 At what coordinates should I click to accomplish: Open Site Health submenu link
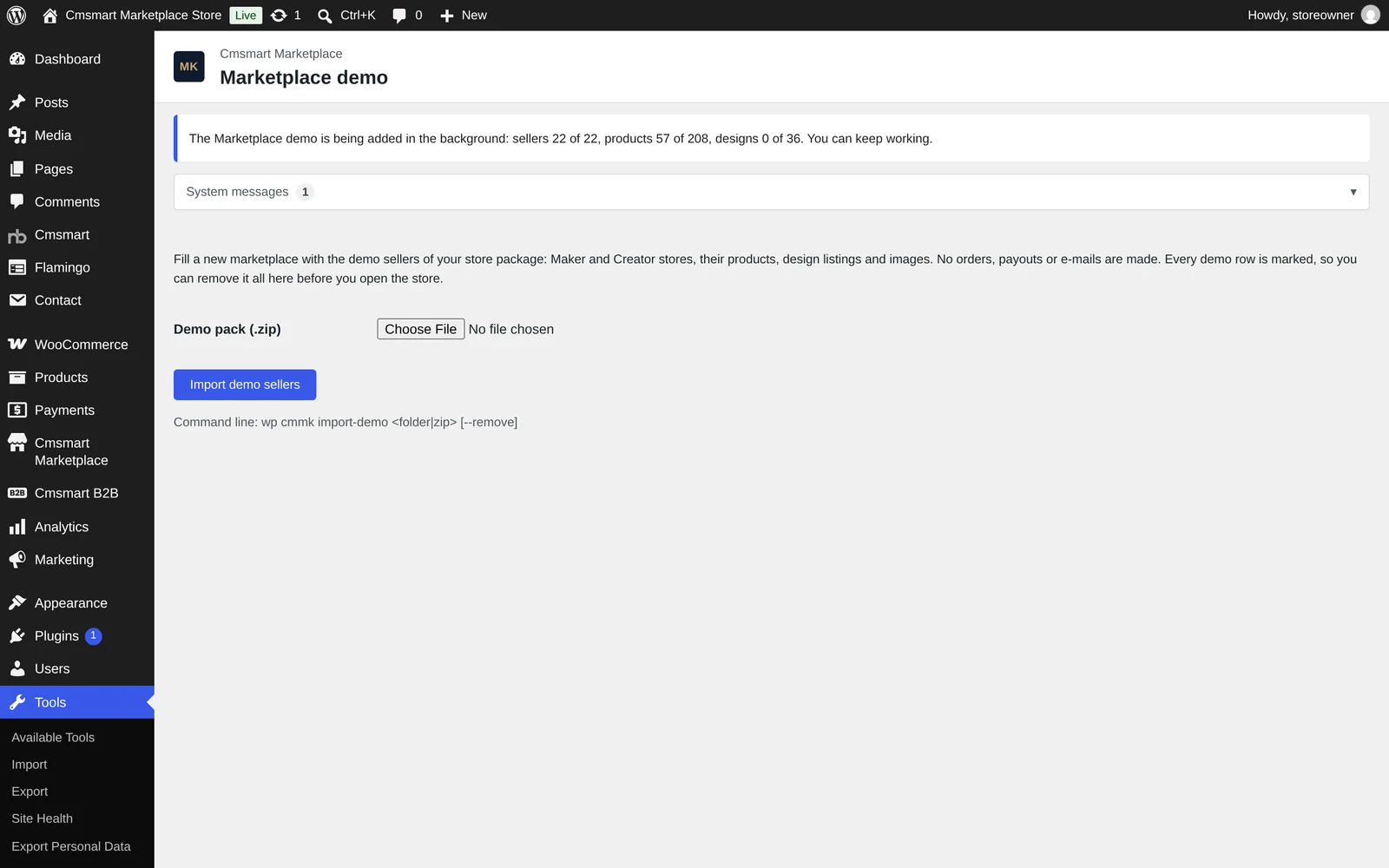coord(43,819)
